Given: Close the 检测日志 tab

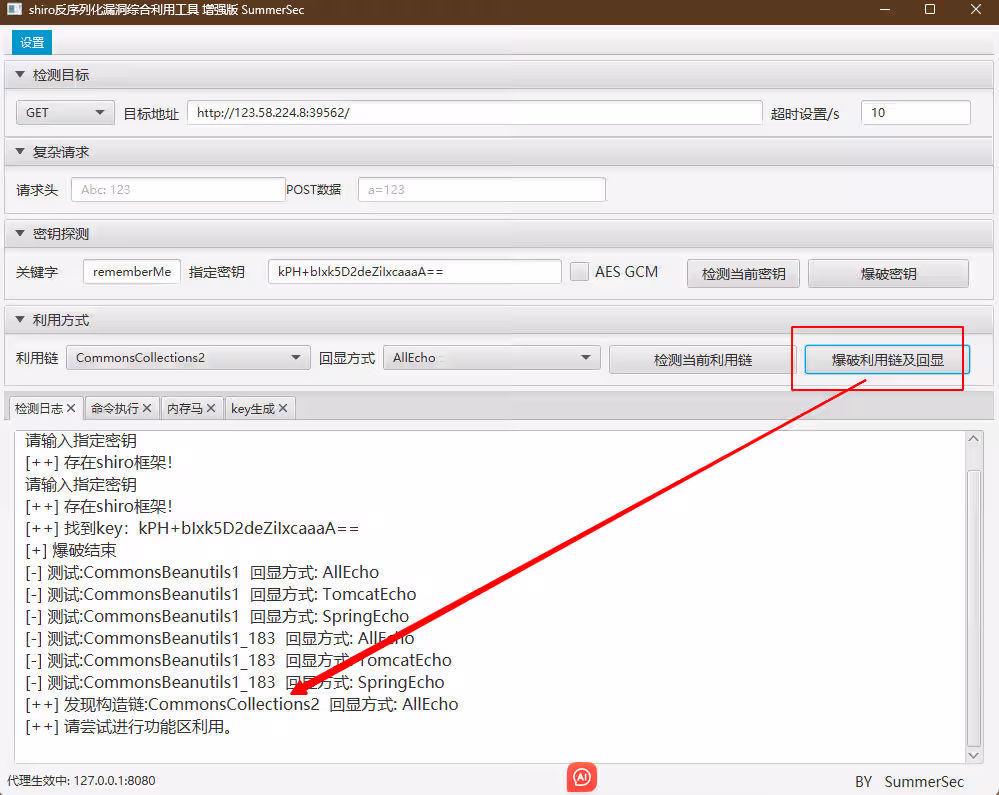Looking at the screenshot, I should [71, 408].
